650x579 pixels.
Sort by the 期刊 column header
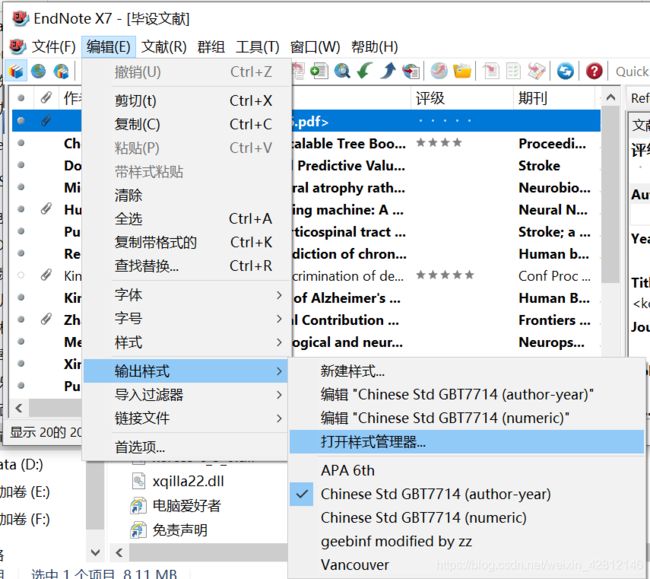(555, 98)
